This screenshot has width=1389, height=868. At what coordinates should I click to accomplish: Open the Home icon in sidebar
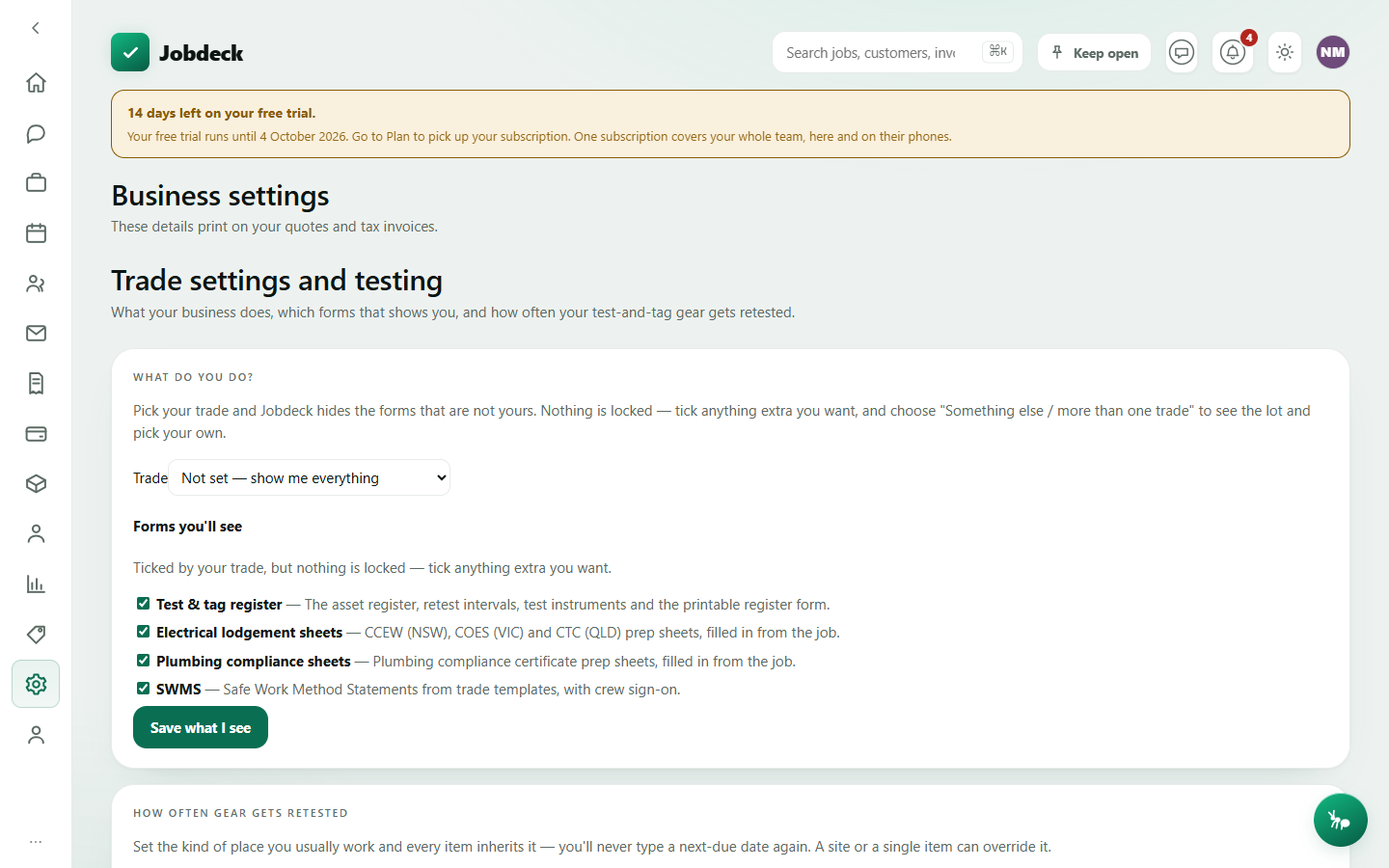[36, 83]
